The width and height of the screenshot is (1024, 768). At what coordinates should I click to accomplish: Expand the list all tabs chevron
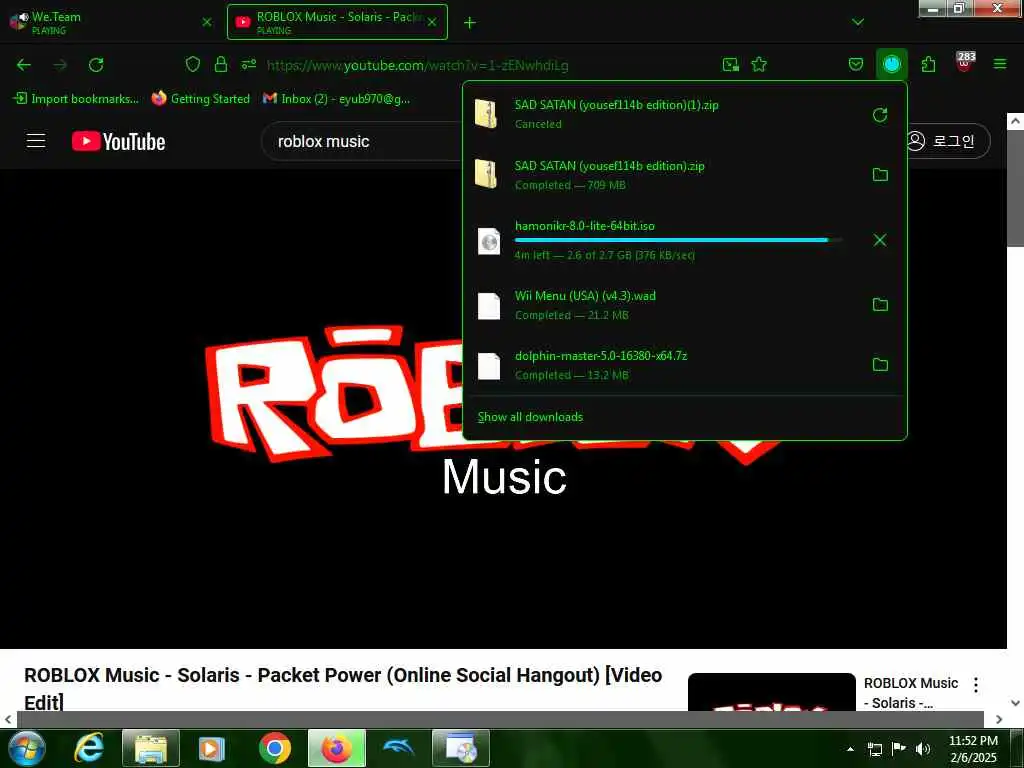857,22
